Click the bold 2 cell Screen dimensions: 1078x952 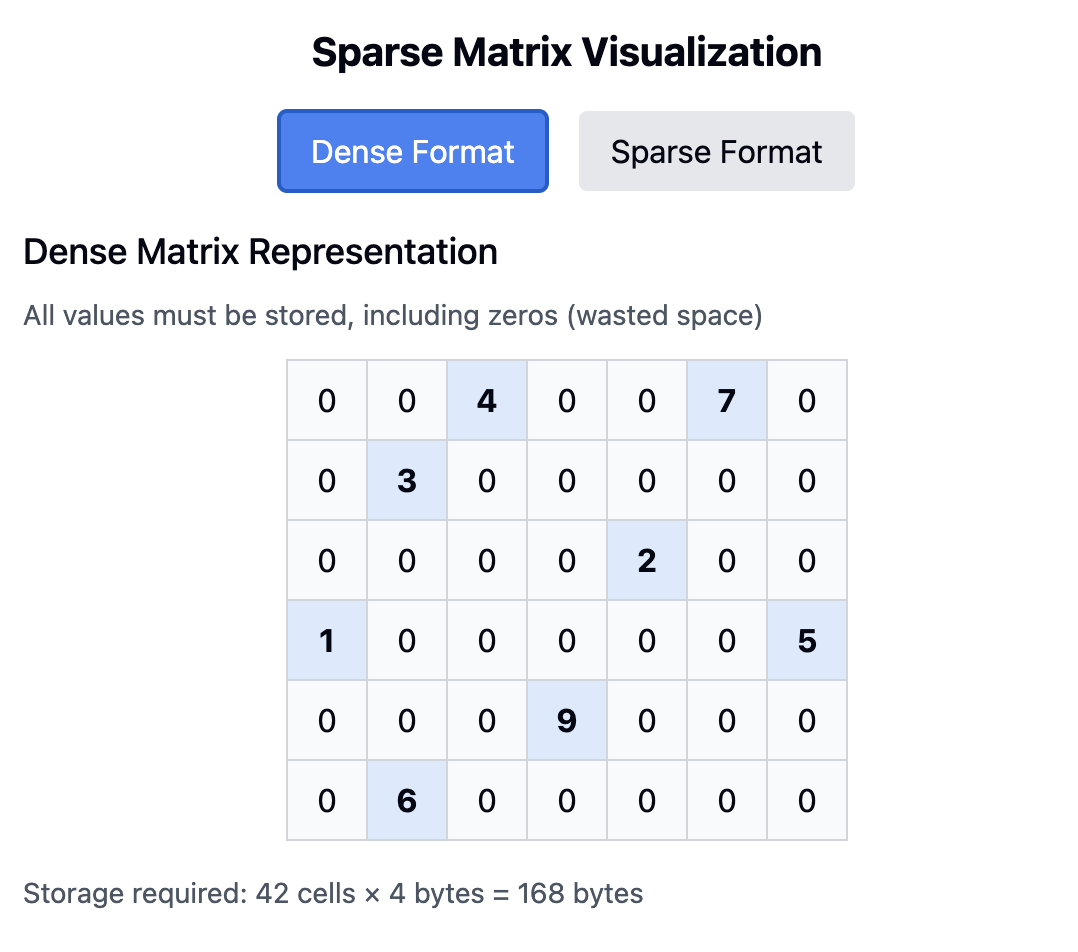[647, 561]
